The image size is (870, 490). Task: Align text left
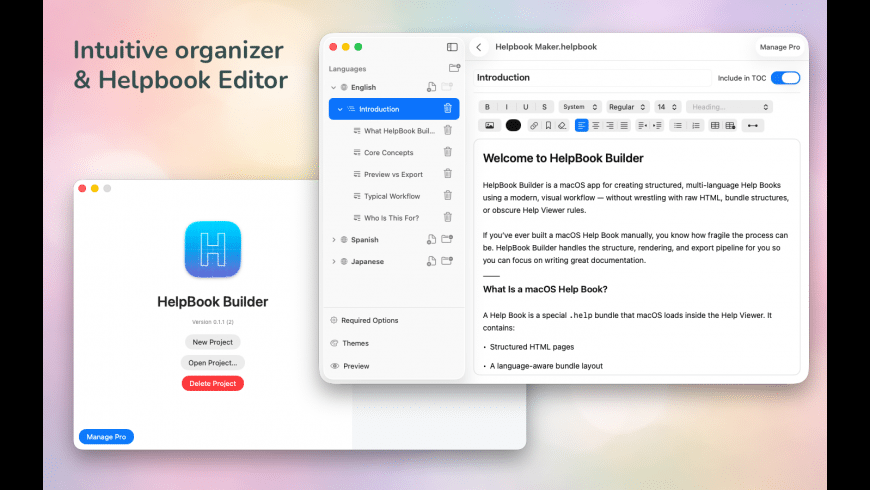click(x=581, y=125)
